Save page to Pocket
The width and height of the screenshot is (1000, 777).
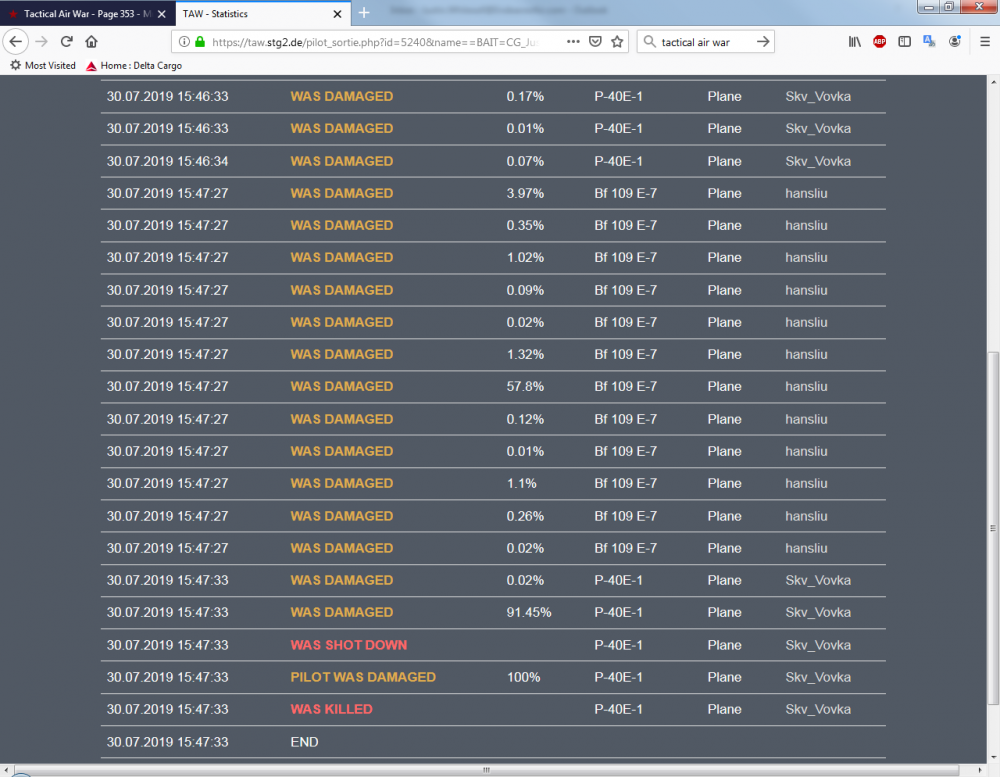point(595,42)
